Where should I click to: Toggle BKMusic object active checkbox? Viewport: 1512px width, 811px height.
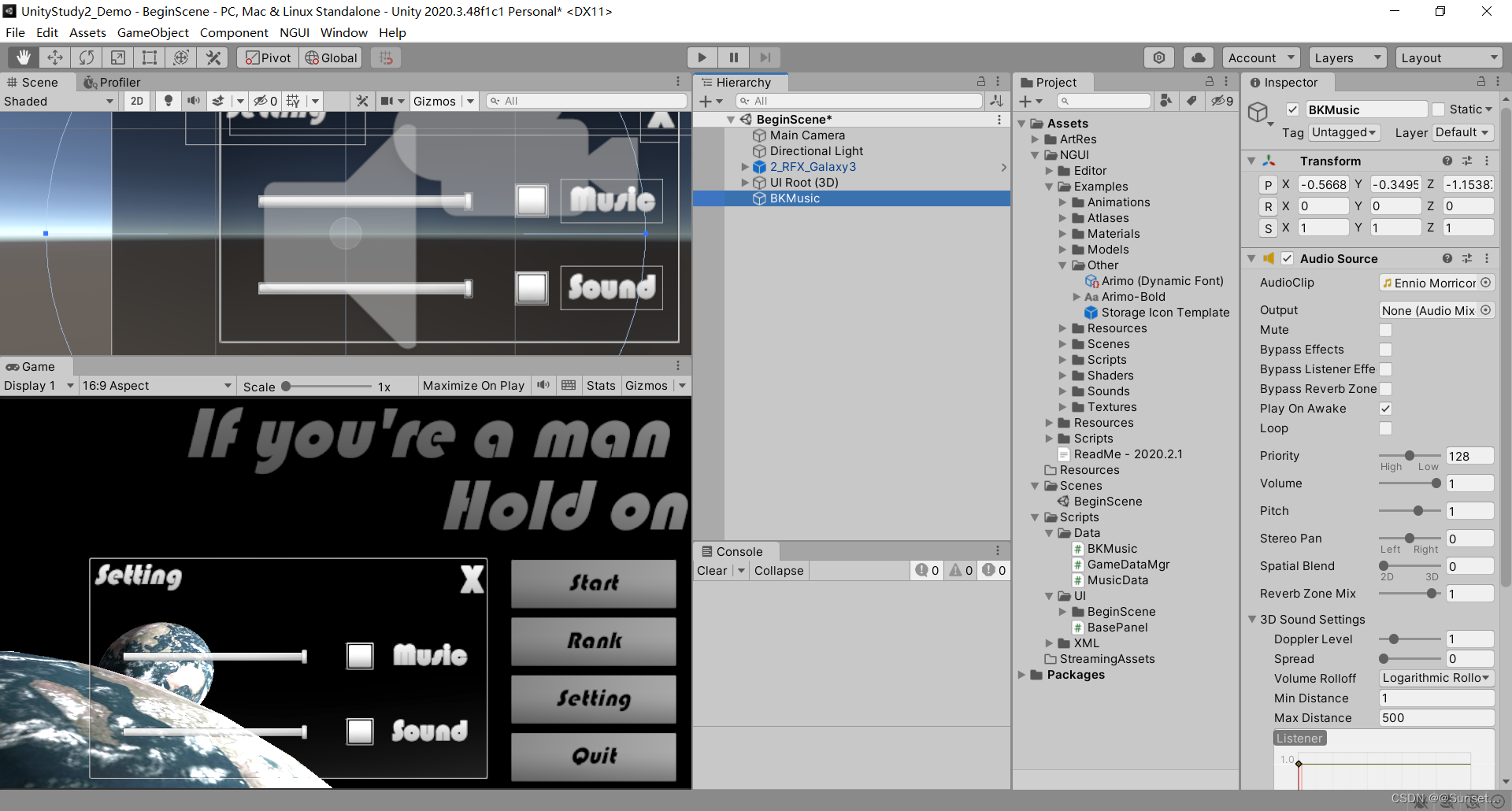tap(1292, 109)
